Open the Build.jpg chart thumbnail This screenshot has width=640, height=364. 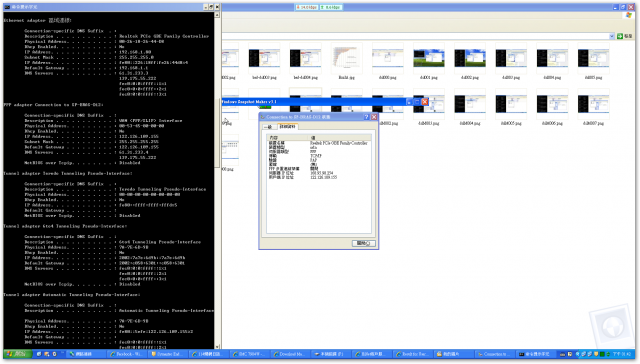pyautogui.click(x=347, y=59)
